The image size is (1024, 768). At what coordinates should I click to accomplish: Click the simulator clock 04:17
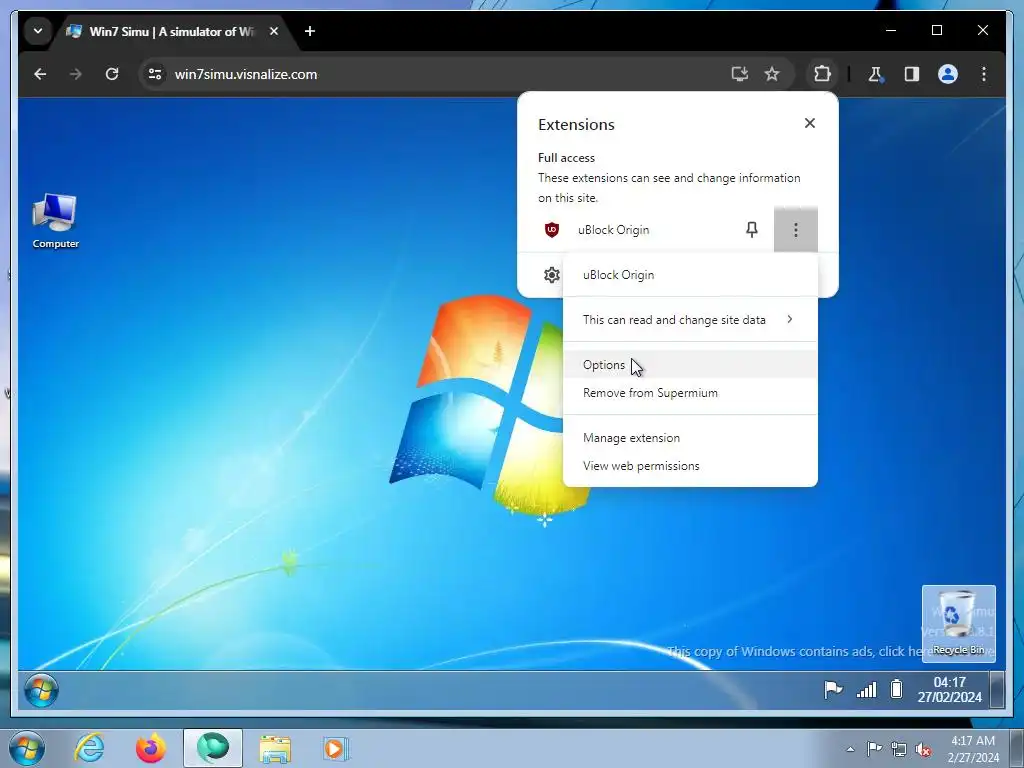pos(950,690)
